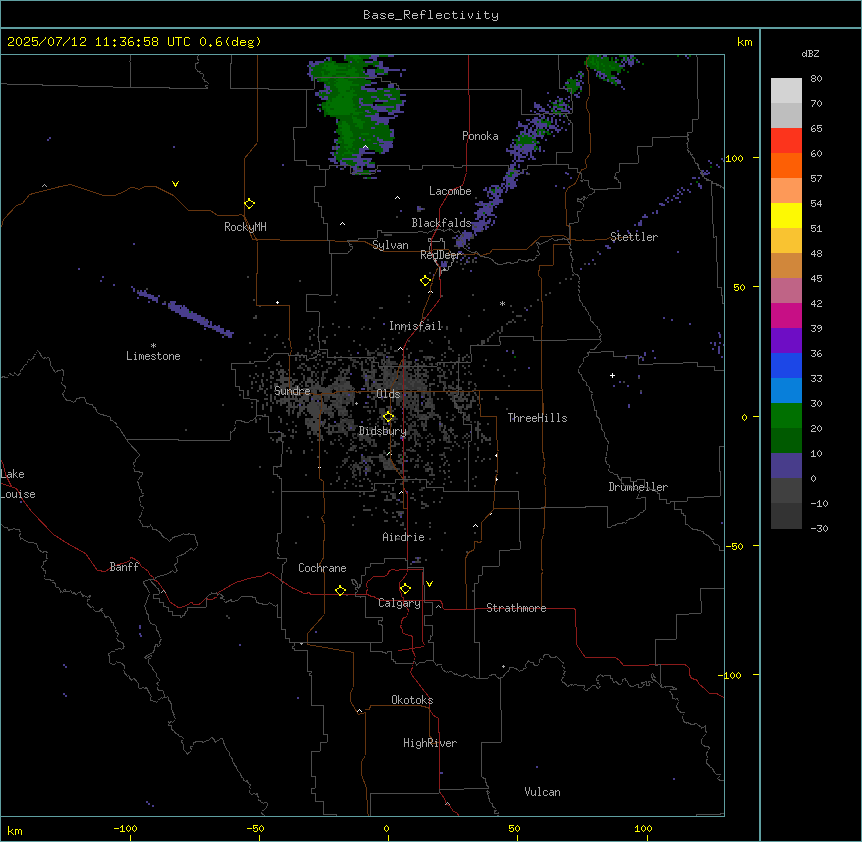Screen dimensions: 862x842
Task: Click the blue streak echo northwest of Limestone
Action: pyautogui.click(x=184, y=312)
